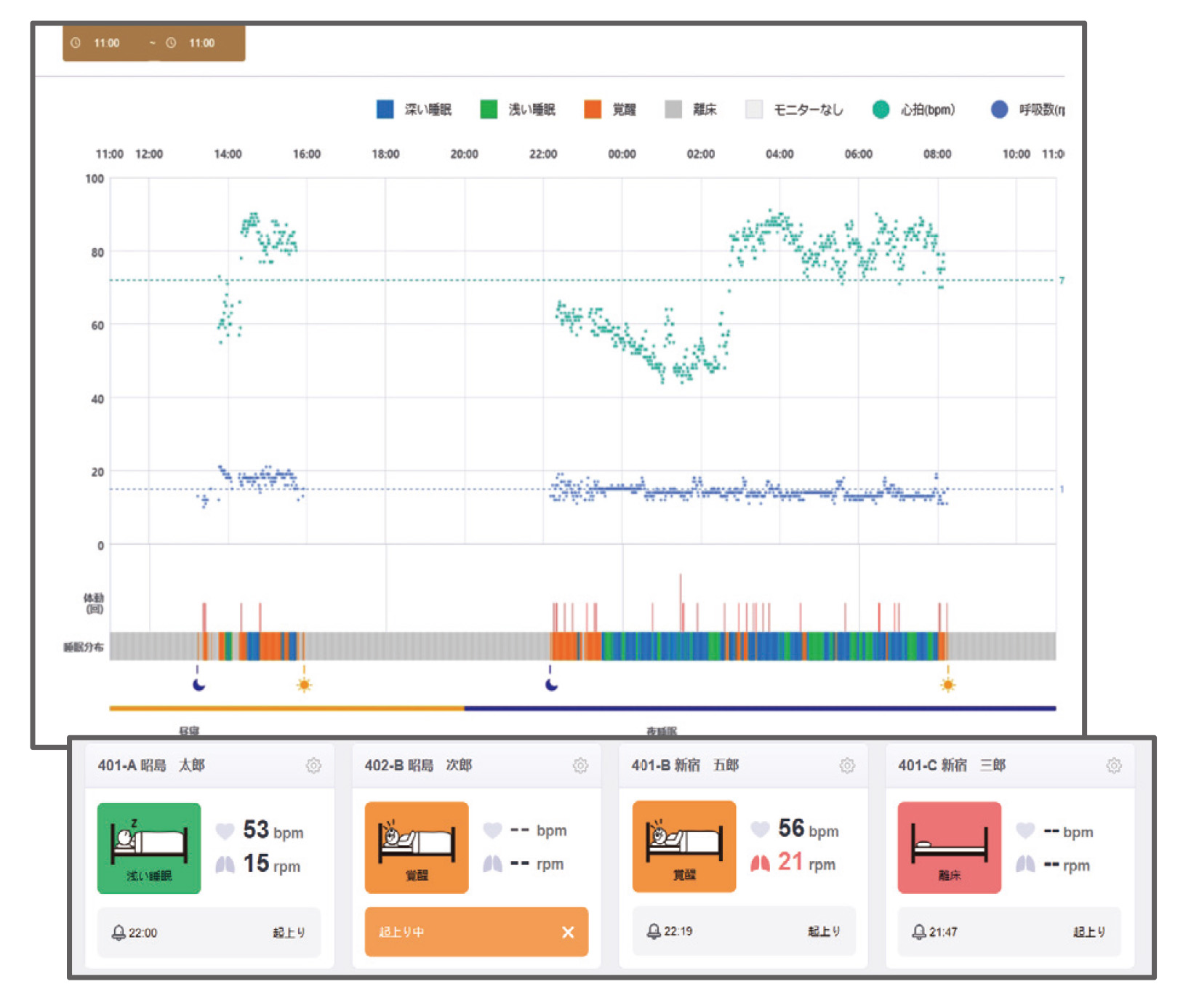Open settings gear for 401-A 昭島 太郎
Image resolution: width=1183 pixels, height=1008 pixels.
pyautogui.click(x=313, y=765)
